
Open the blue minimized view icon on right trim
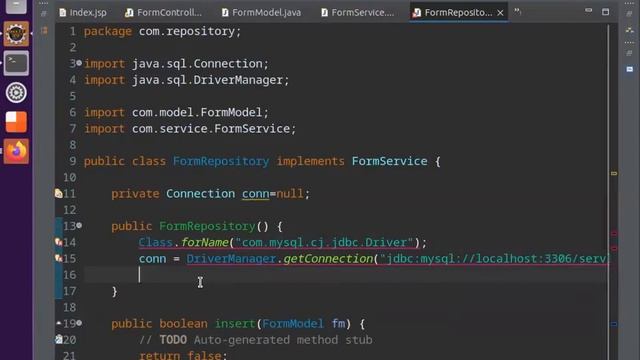[x=630, y=69]
